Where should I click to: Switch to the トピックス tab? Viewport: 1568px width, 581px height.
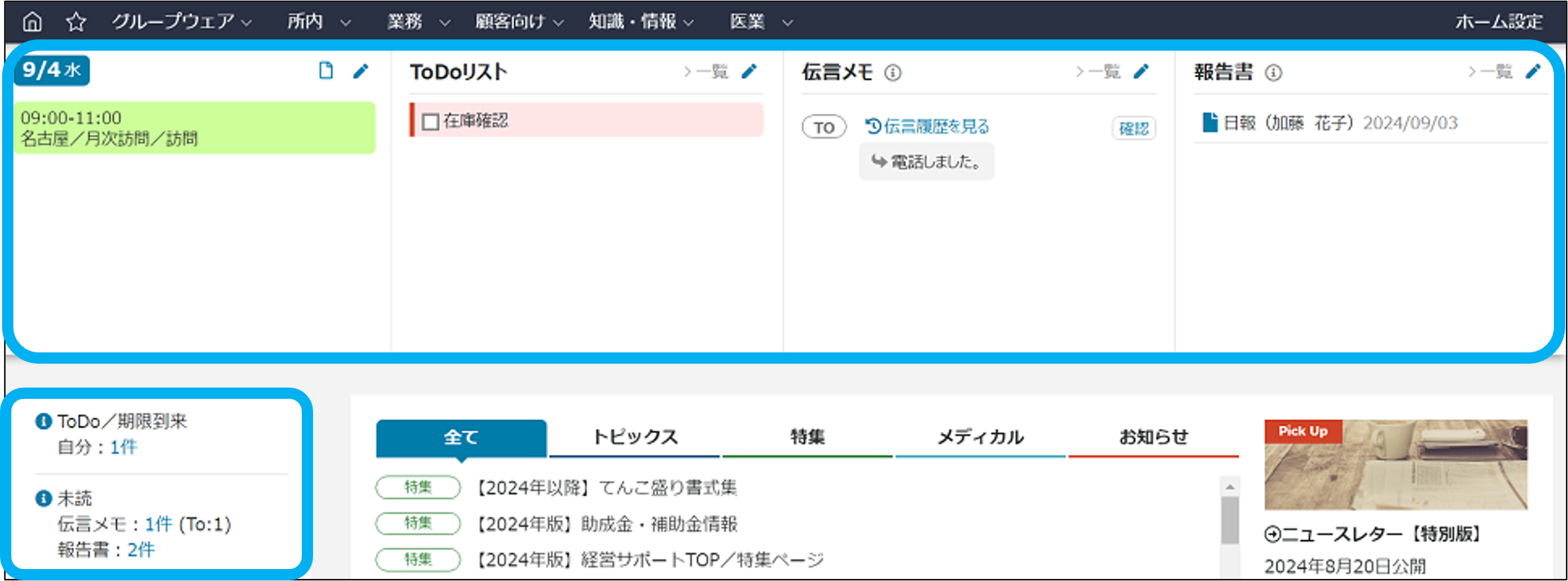(x=635, y=437)
